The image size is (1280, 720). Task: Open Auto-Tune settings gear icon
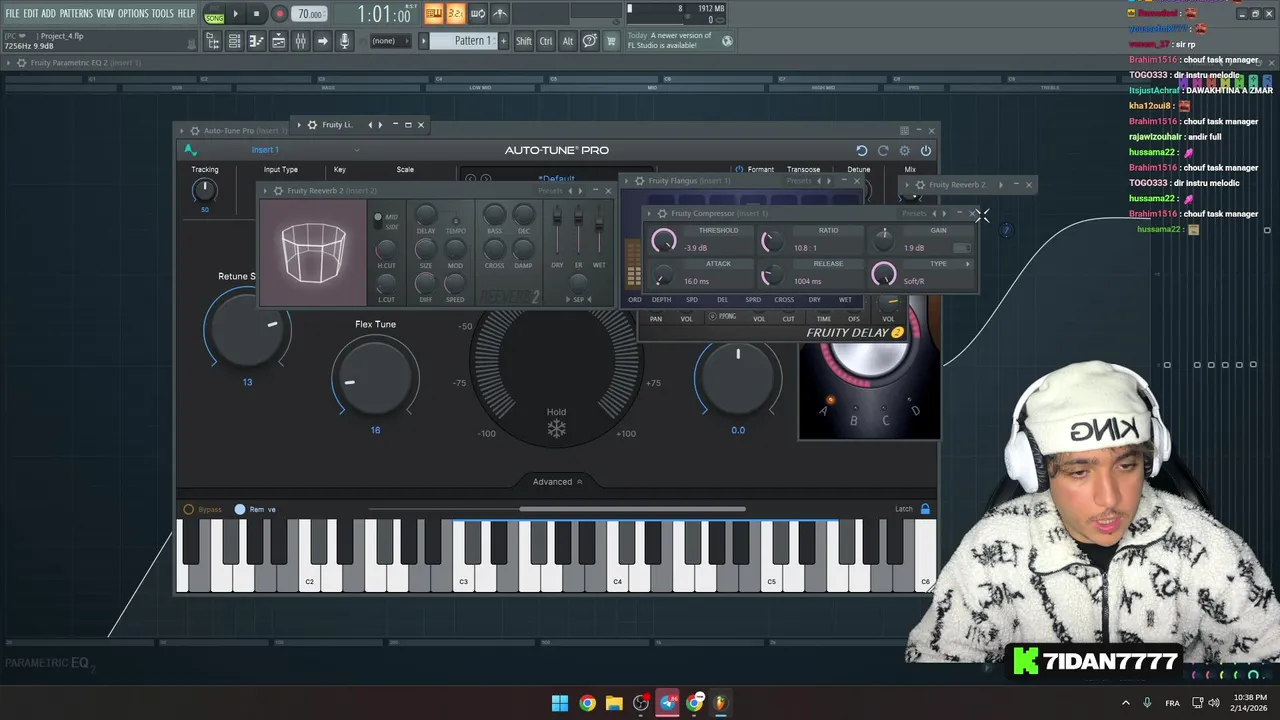point(904,150)
